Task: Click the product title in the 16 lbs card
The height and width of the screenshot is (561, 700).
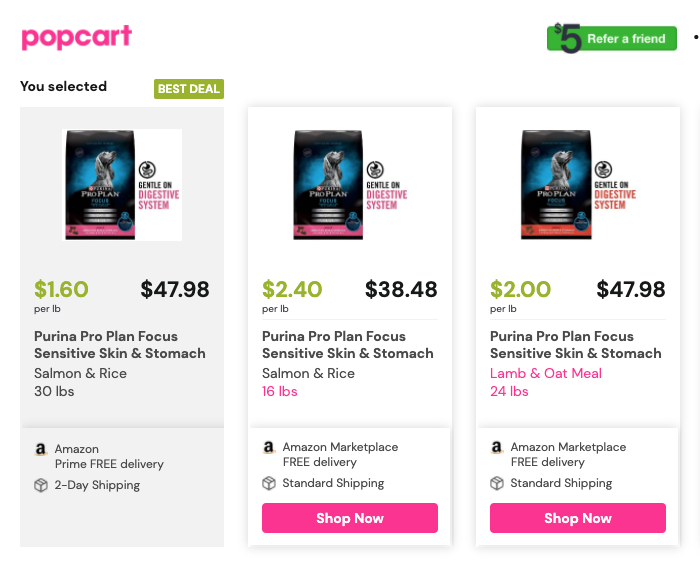Action: click(x=348, y=345)
